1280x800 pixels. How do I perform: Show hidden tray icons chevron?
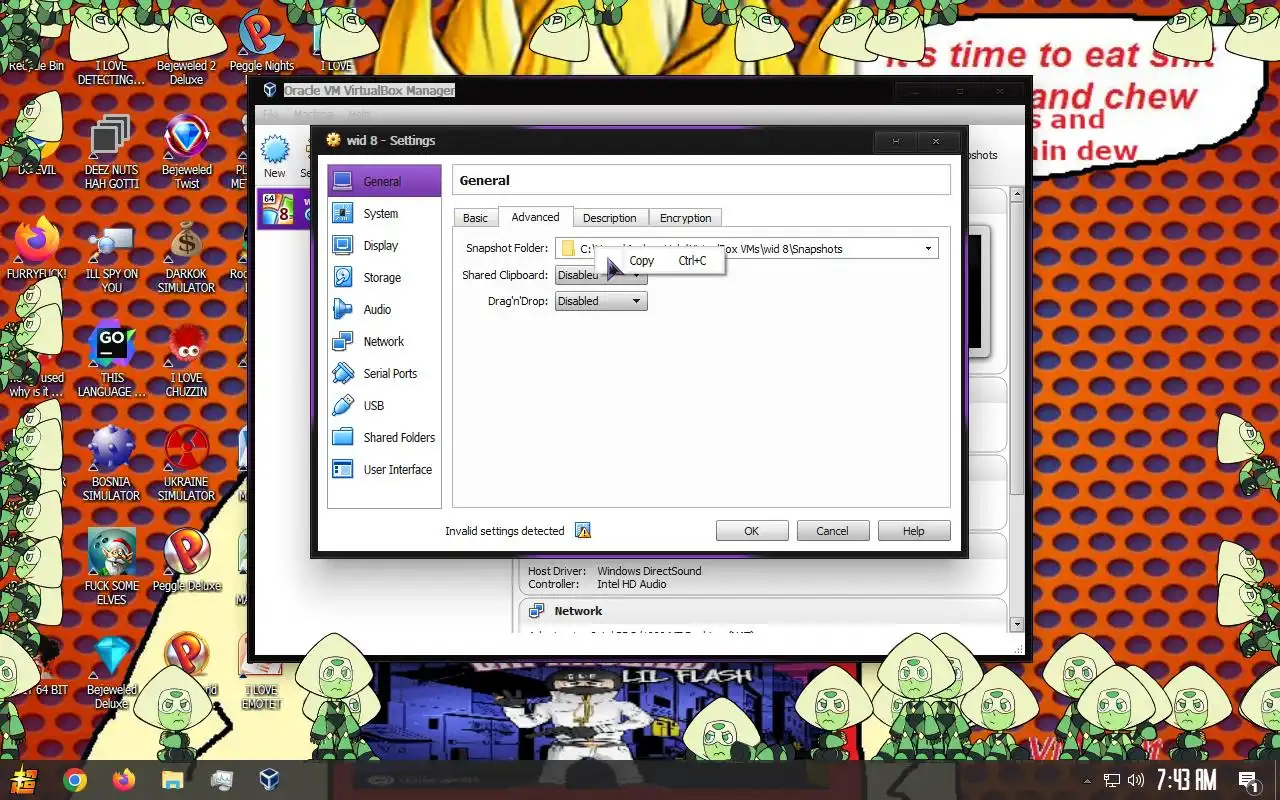[x=1087, y=780]
